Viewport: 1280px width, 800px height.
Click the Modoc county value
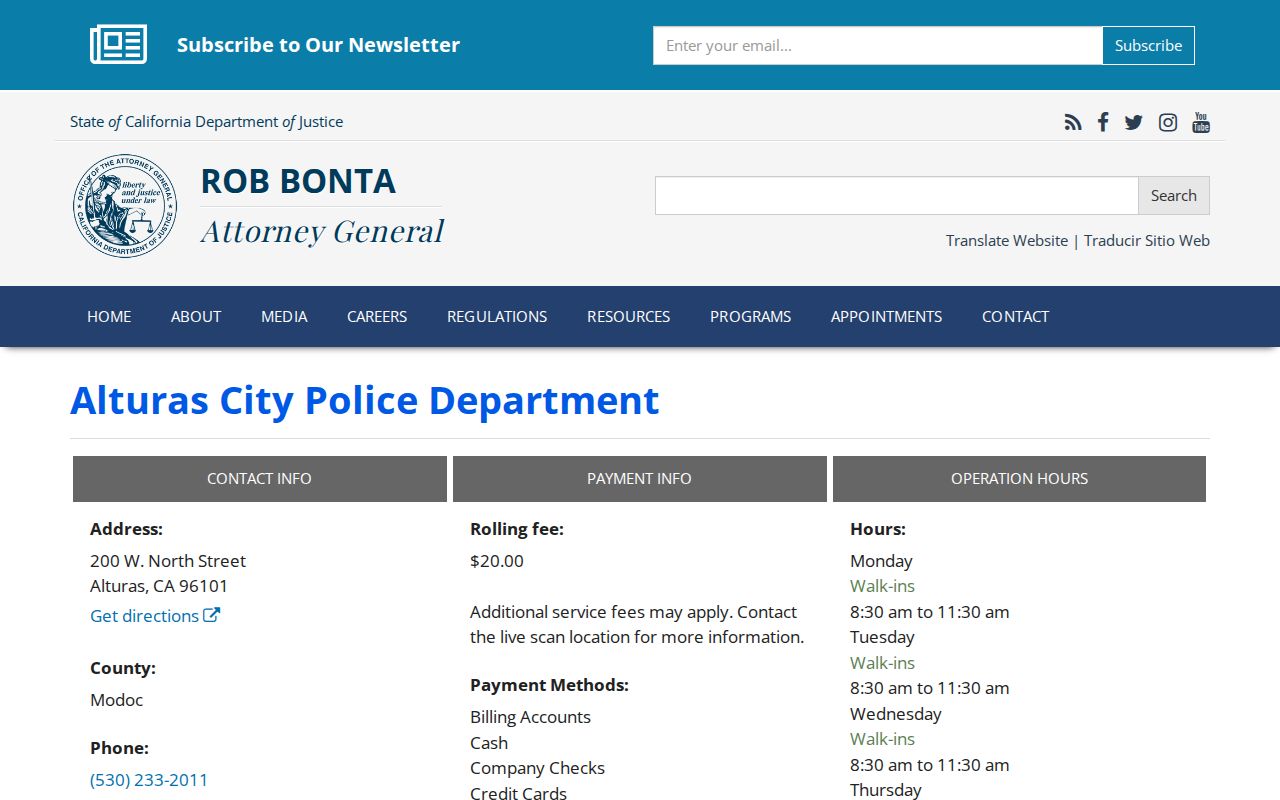tap(117, 700)
